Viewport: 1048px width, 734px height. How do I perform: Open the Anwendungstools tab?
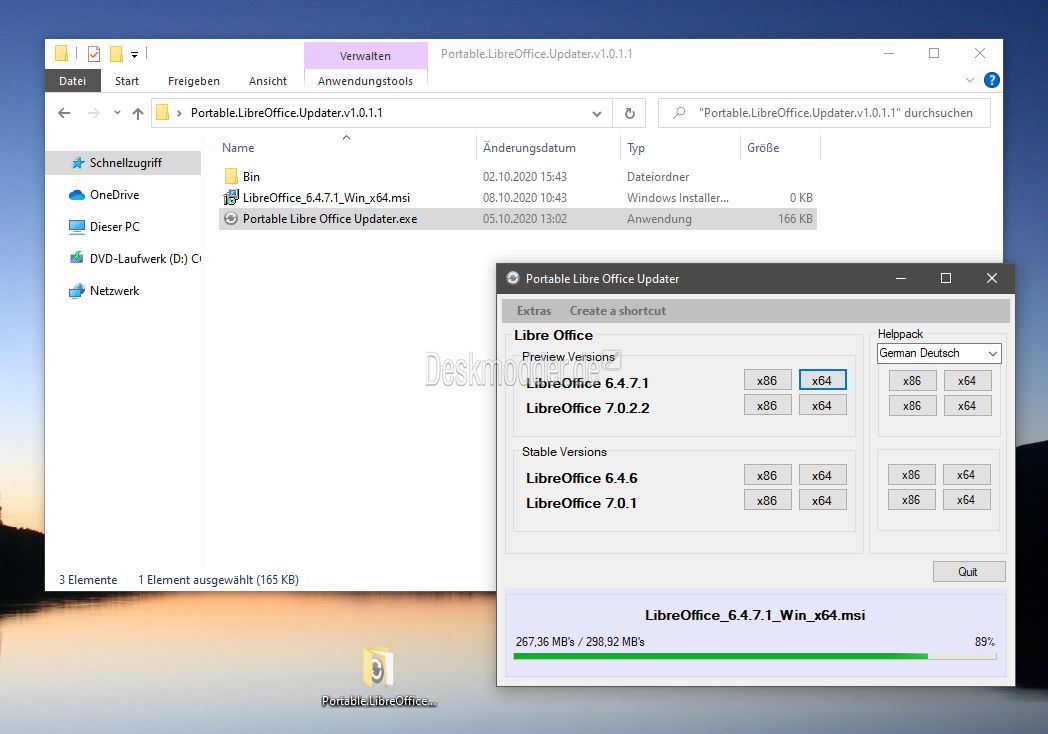(x=365, y=81)
